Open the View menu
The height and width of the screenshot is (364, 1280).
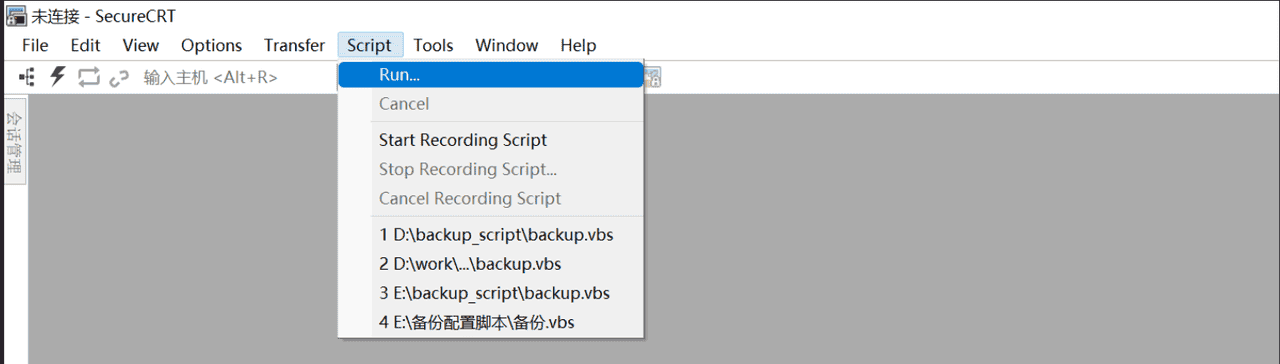coord(141,45)
